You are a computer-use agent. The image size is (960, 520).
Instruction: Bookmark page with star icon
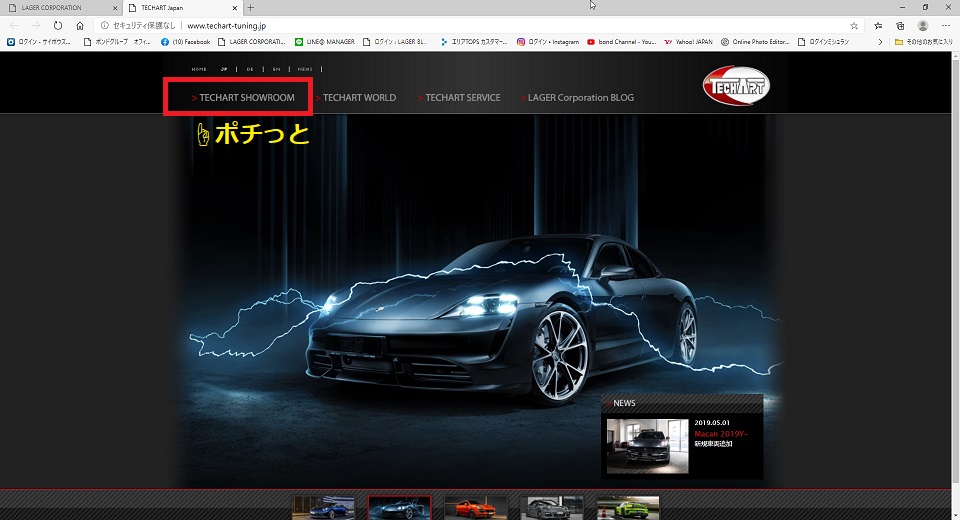854,25
